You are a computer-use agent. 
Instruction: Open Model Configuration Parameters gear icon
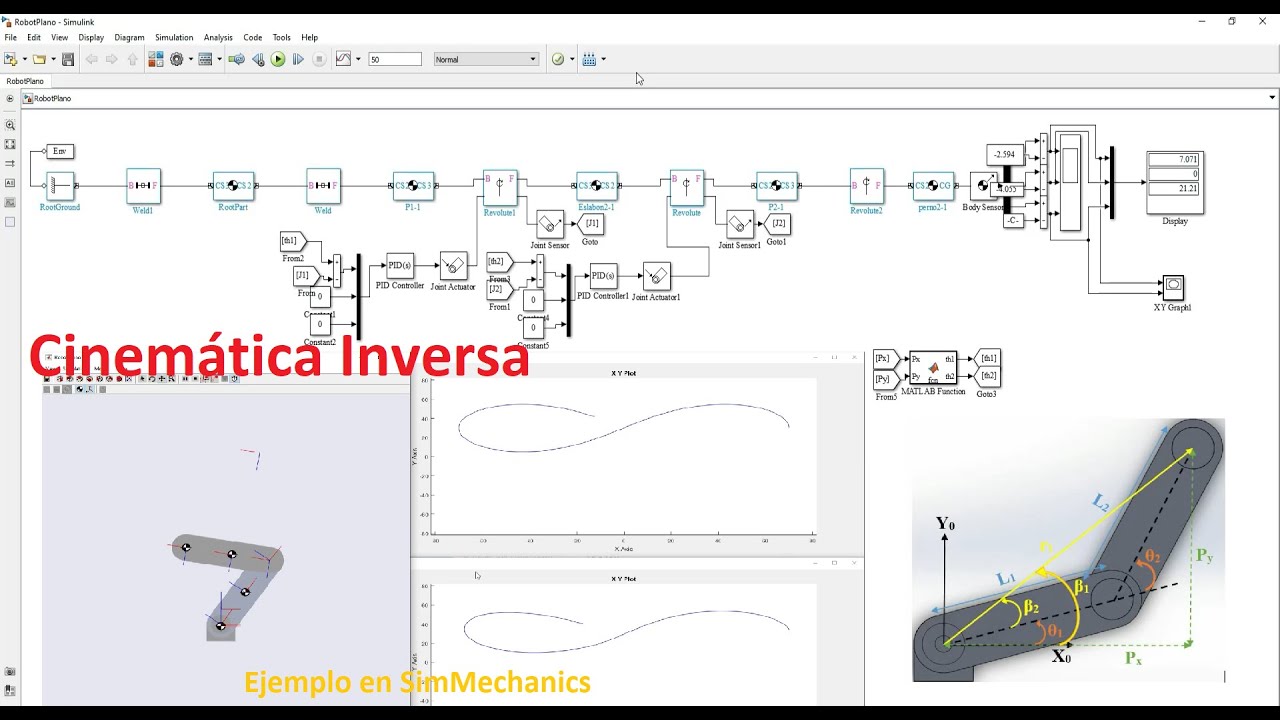click(x=177, y=59)
